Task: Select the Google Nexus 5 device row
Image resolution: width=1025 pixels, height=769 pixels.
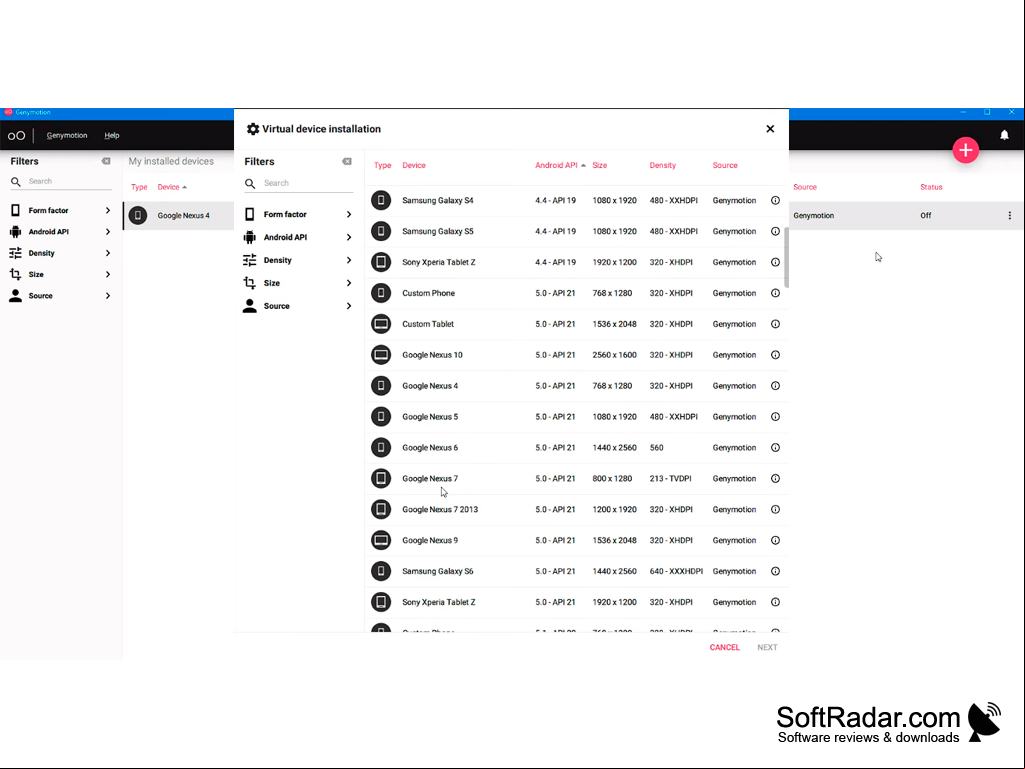Action: coord(577,417)
